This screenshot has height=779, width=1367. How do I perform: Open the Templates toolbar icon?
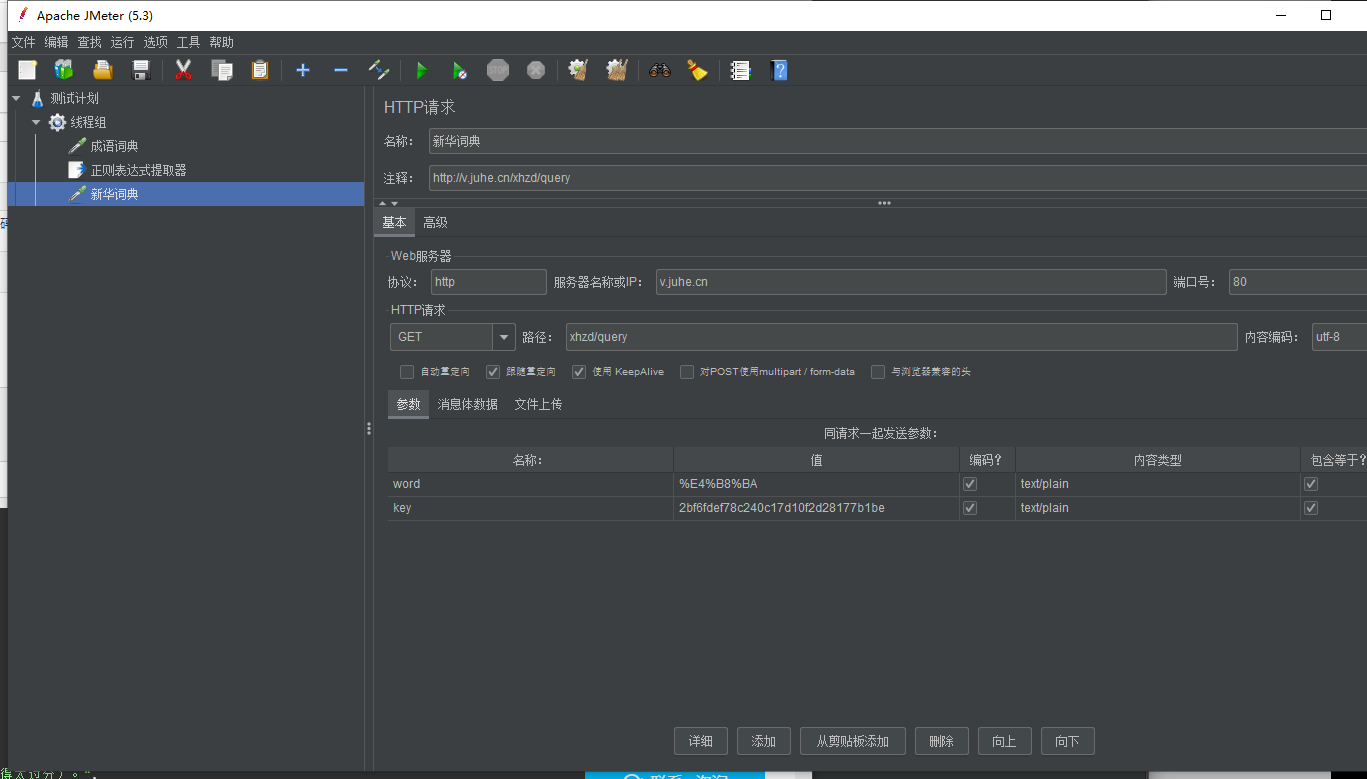pyautogui.click(x=64, y=70)
